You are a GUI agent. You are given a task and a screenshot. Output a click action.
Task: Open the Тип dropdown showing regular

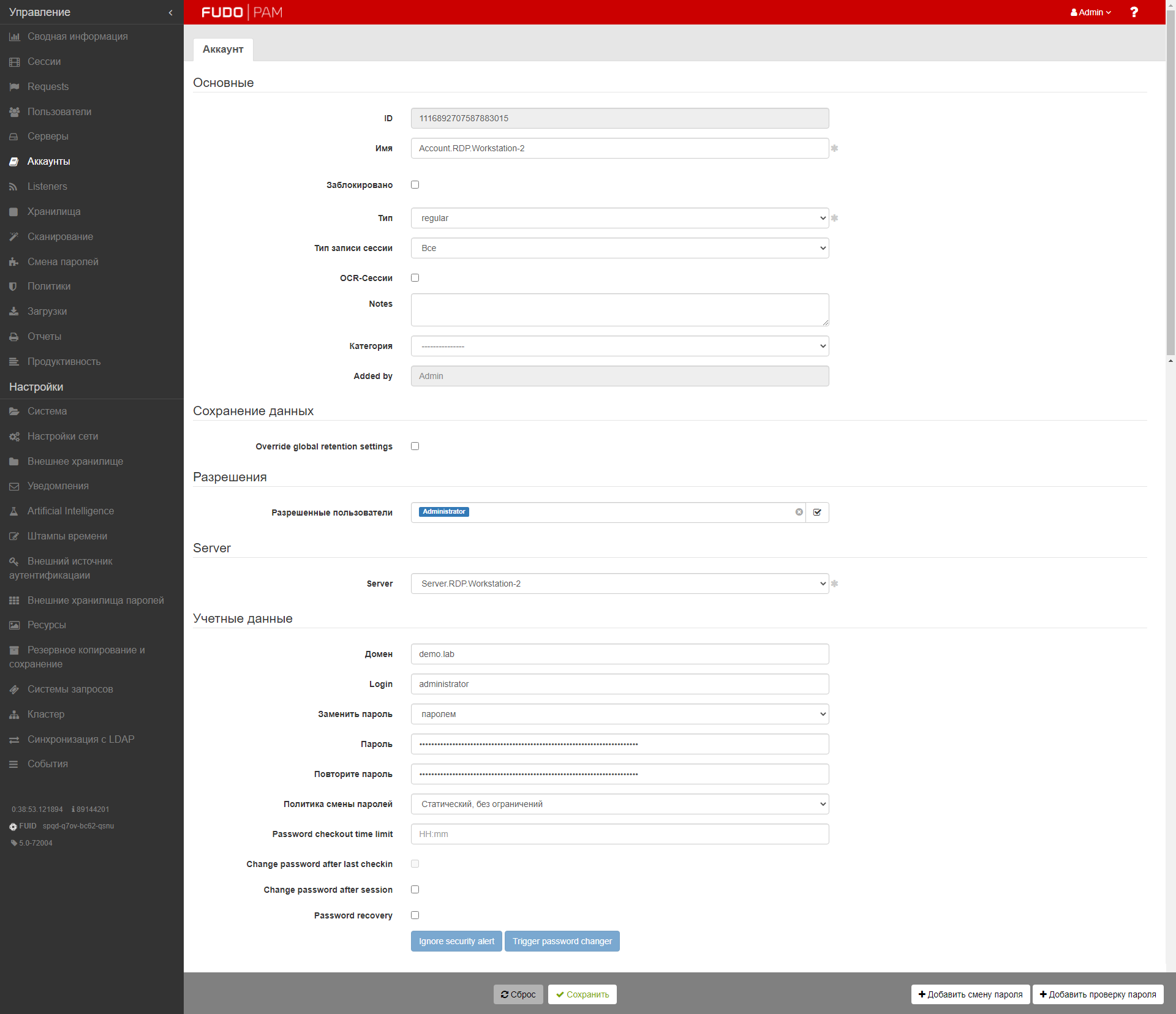619,218
